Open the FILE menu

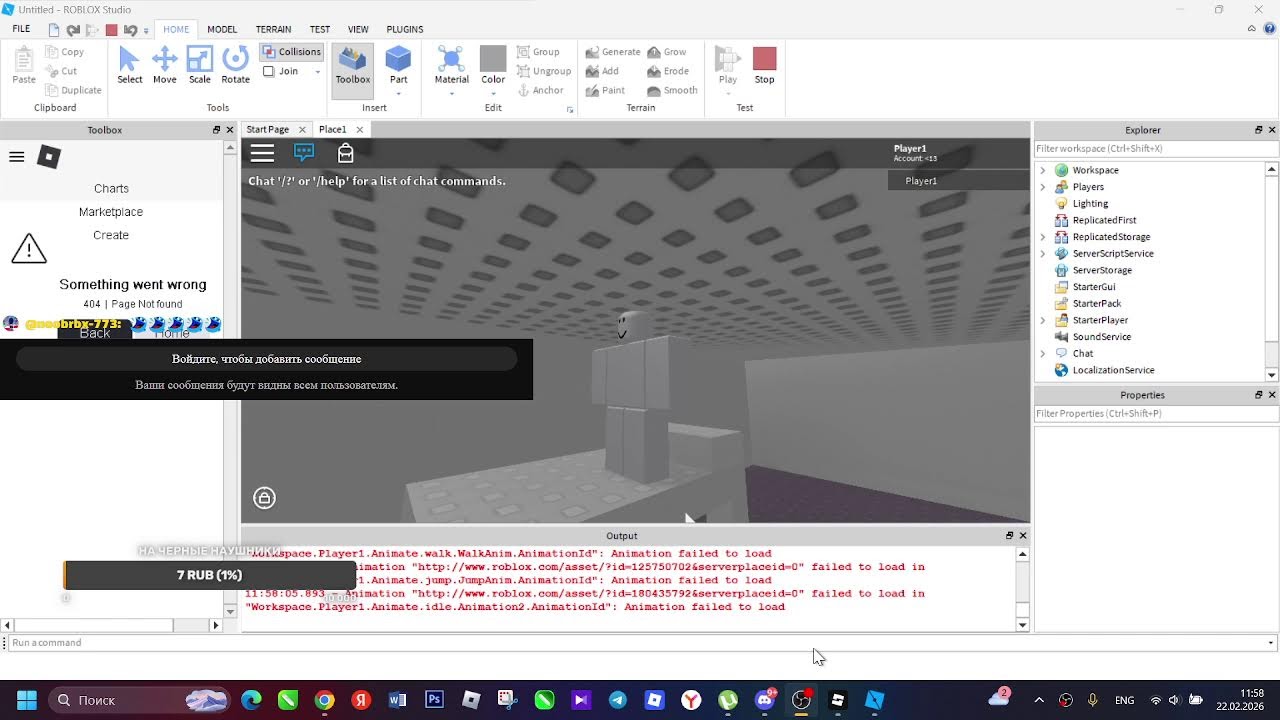(x=21, y=29)
